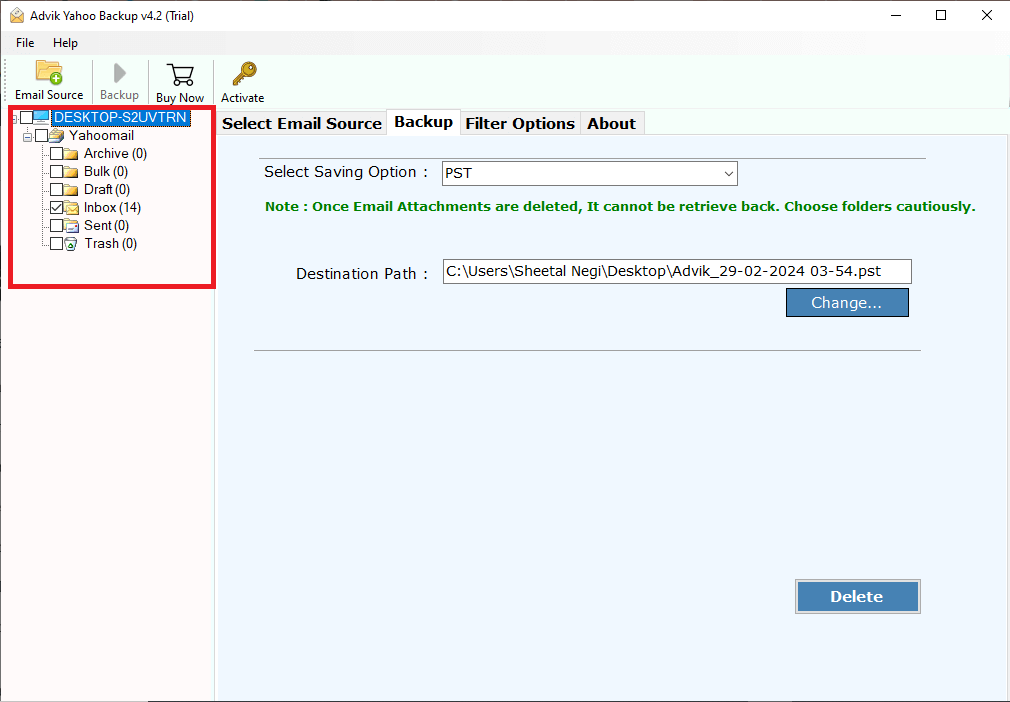Click the Email Source folder icon

[49, 73]
